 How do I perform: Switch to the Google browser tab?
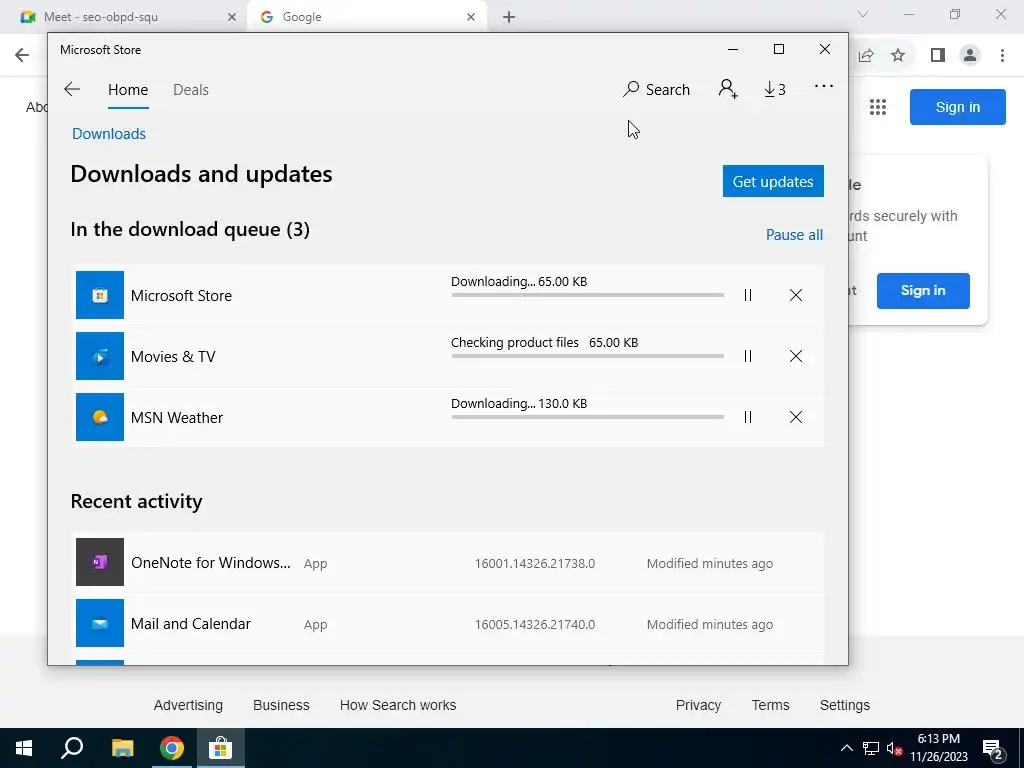366,17
